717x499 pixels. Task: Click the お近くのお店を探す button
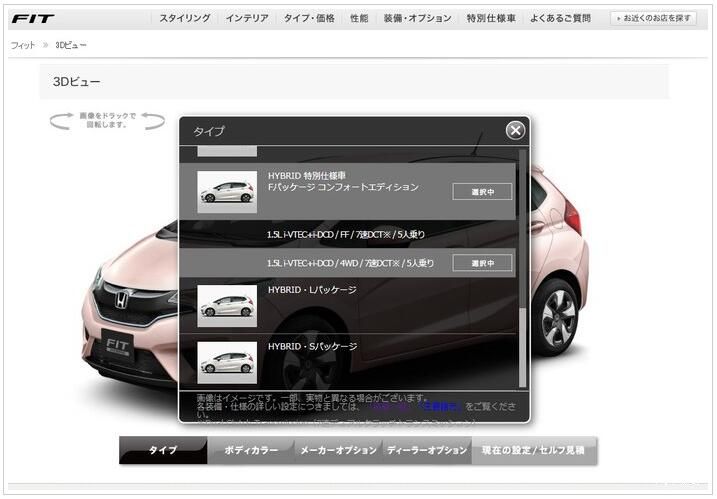pos(653,18)
